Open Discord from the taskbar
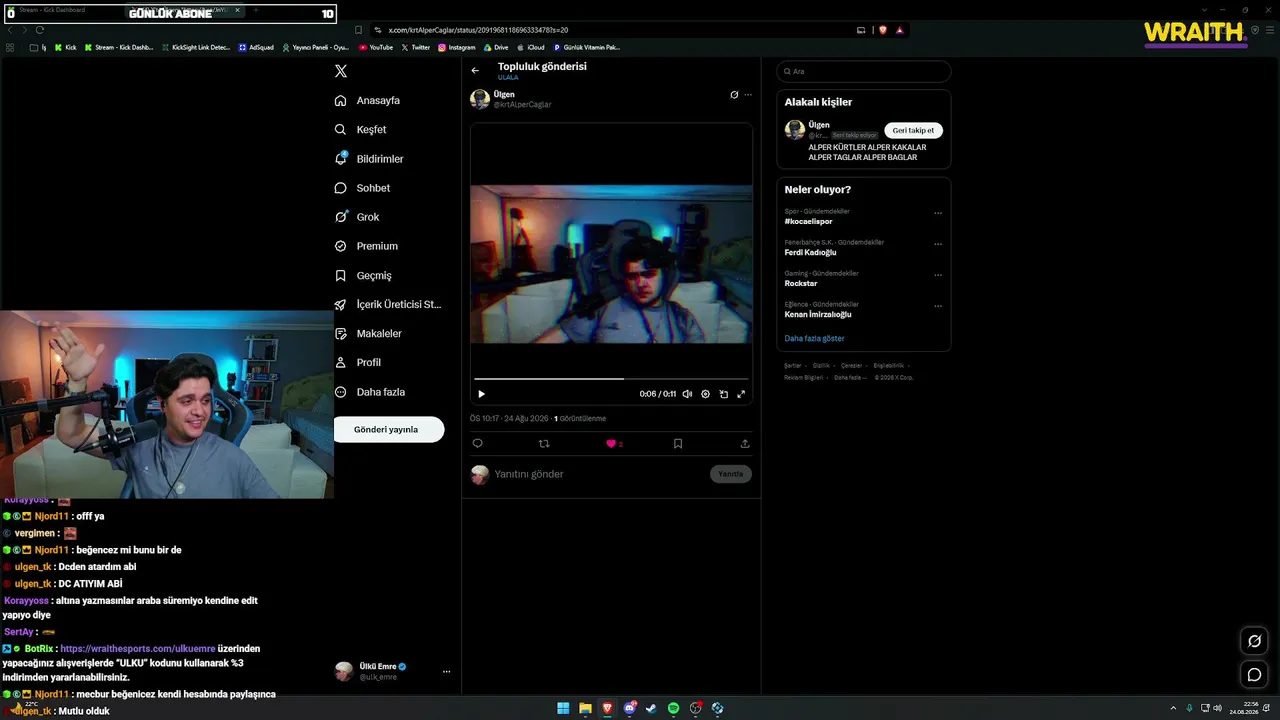 [629, 708]
